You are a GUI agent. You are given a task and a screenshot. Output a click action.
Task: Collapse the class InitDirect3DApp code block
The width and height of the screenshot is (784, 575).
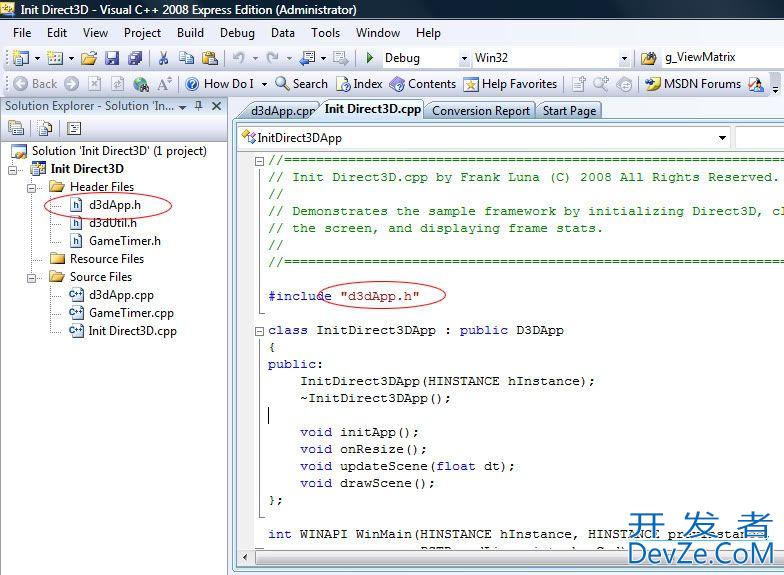260,330
